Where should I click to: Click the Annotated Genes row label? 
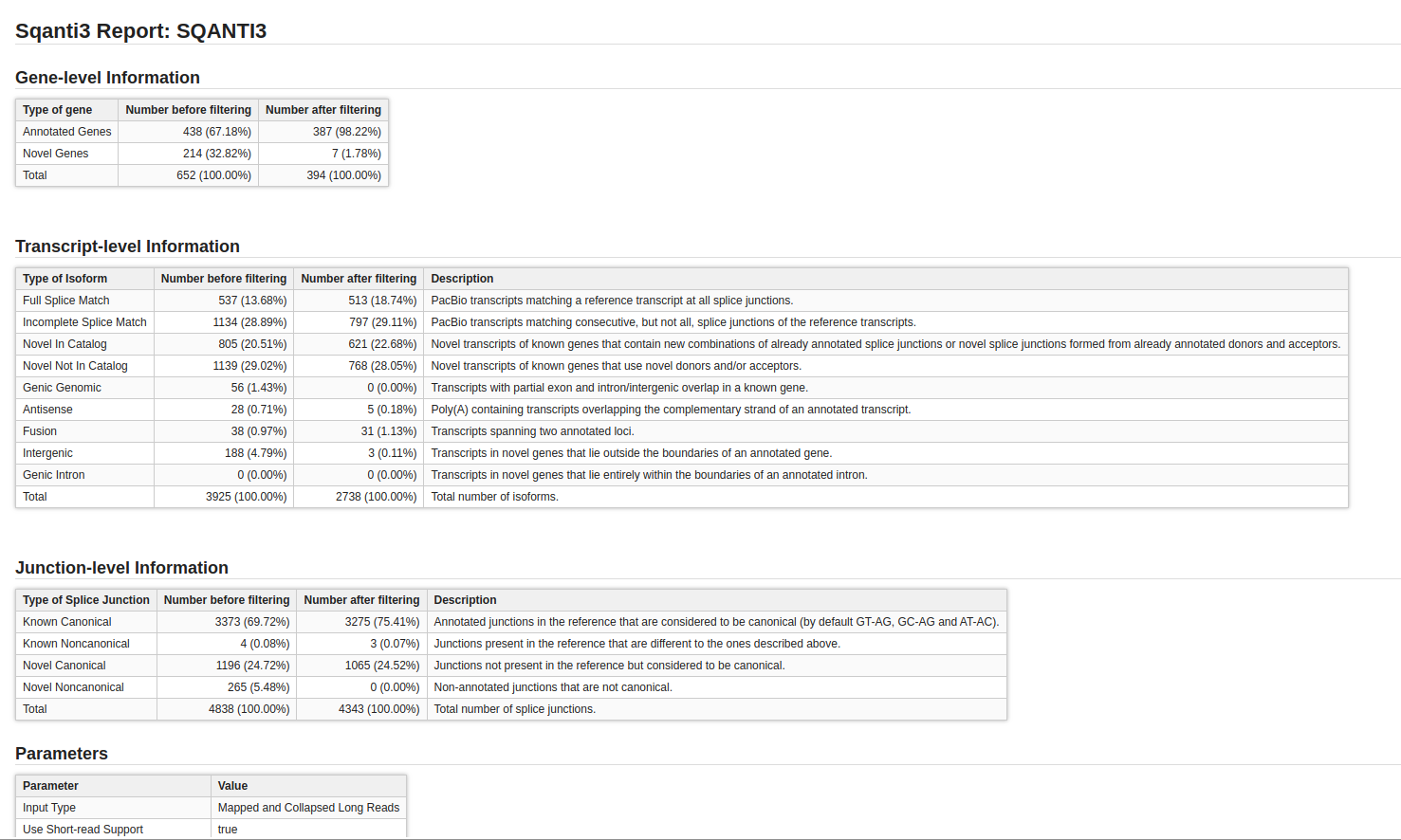(x=66, y=132)
